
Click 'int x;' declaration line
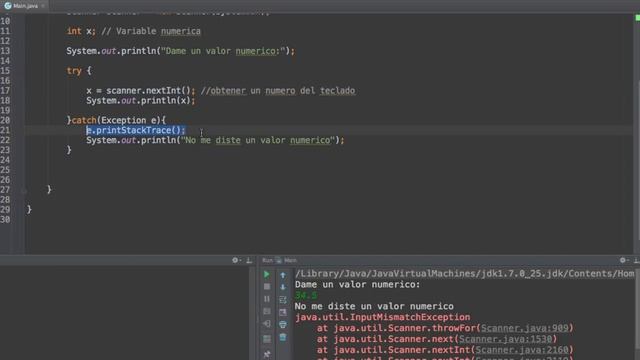coord(81,31)
